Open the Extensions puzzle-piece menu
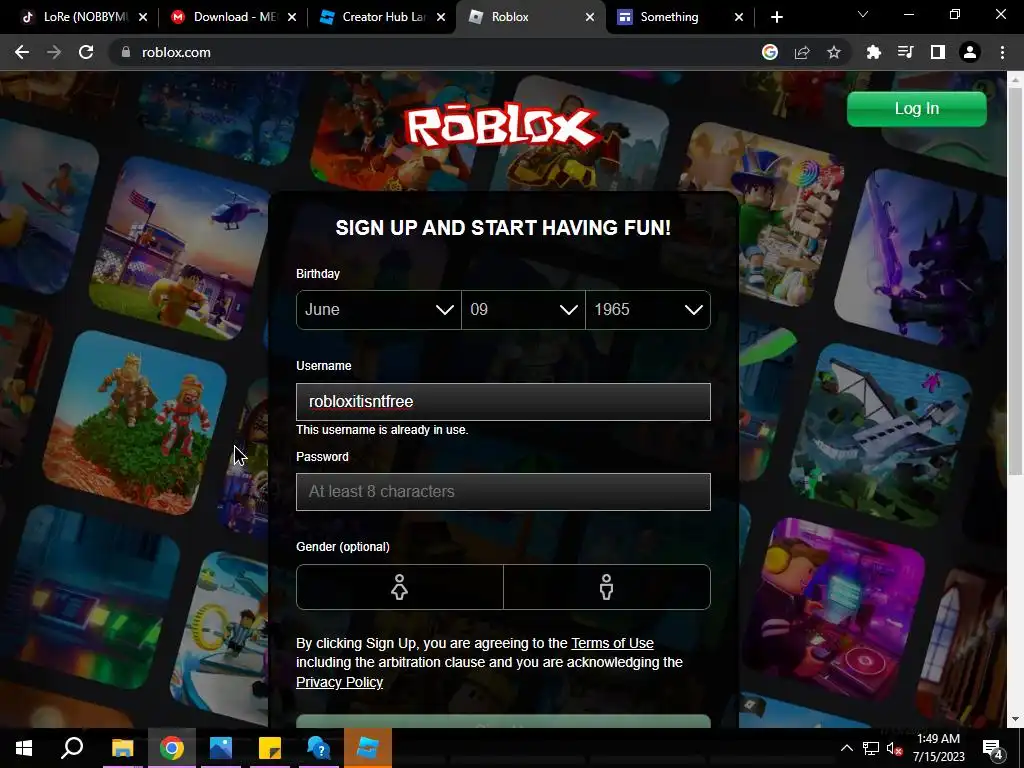The height and width of the screenshot is (768, 1024). tap(874, 52)
